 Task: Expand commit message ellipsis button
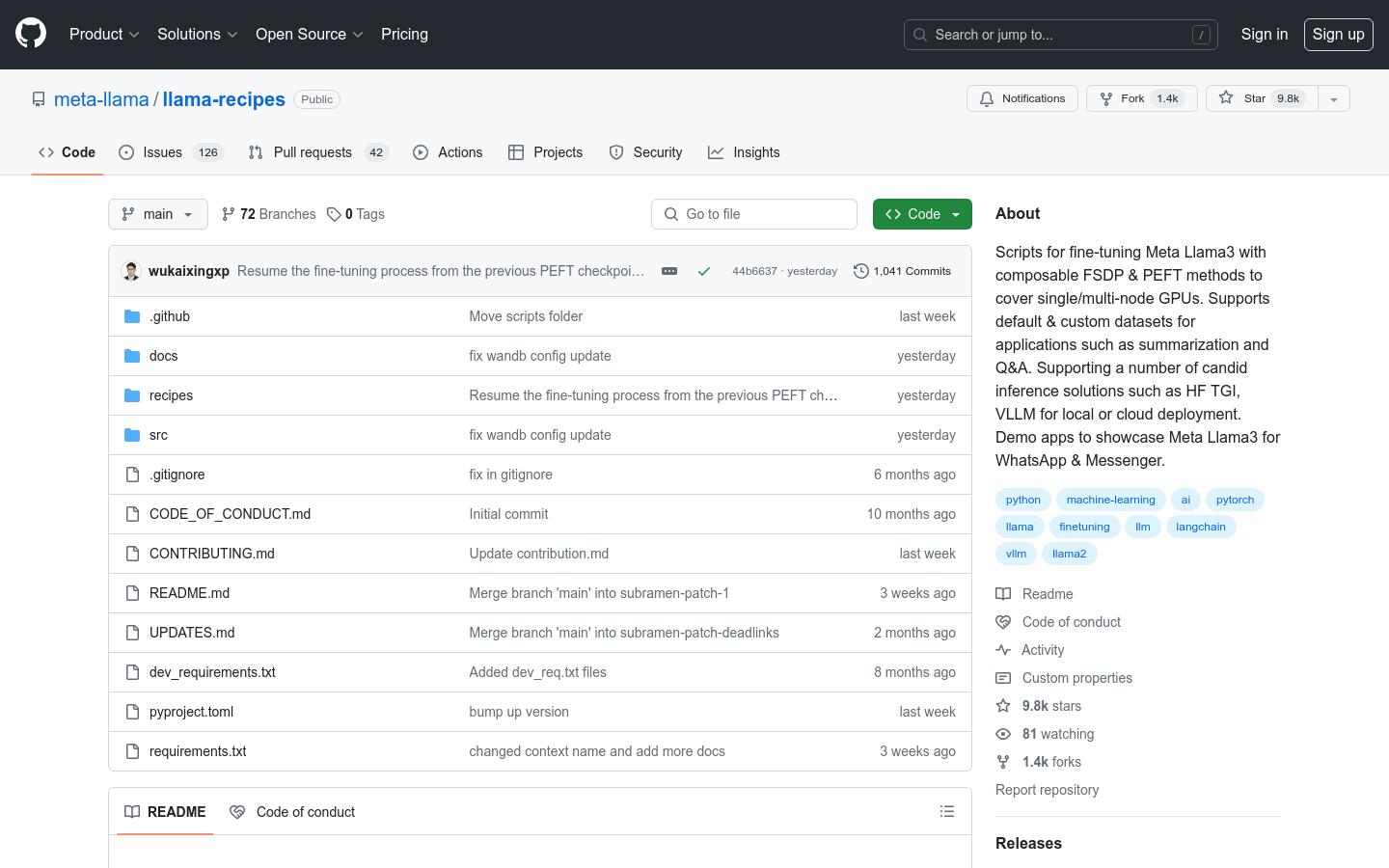point(669,271)
